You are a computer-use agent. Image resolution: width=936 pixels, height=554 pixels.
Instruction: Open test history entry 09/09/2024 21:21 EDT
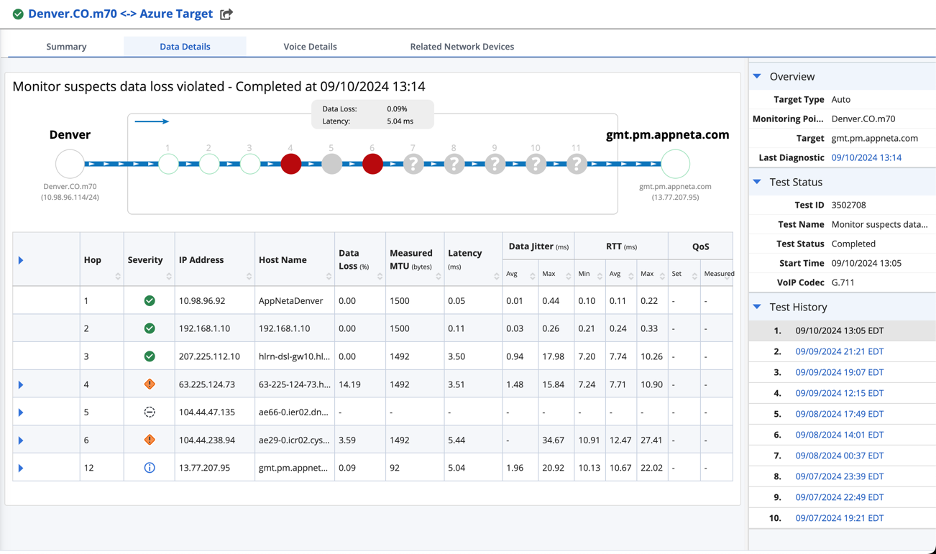coord(839,351)
